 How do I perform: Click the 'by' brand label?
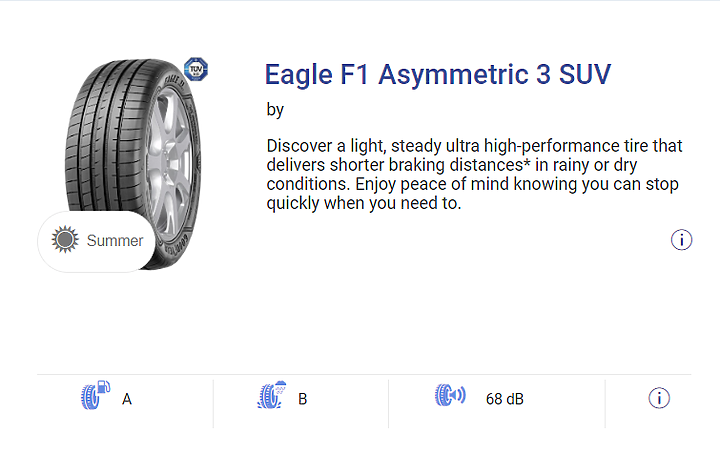pos(275,110)
